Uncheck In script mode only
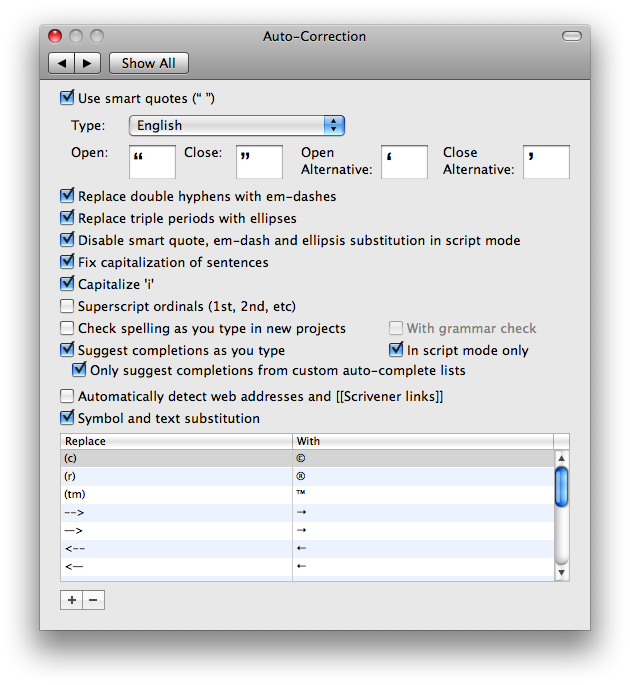The width and height of the screenshot is (630, 685). coord(396,350)
